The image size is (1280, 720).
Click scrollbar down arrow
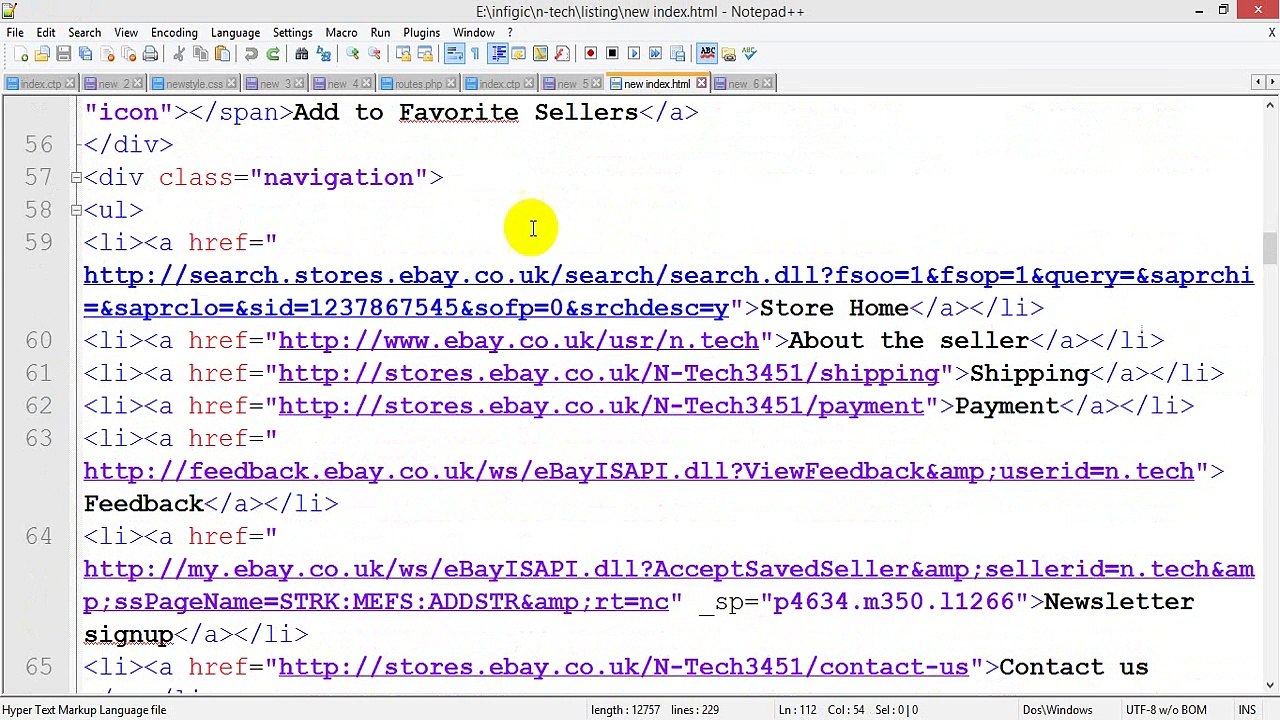click(x=1270, y=685)
